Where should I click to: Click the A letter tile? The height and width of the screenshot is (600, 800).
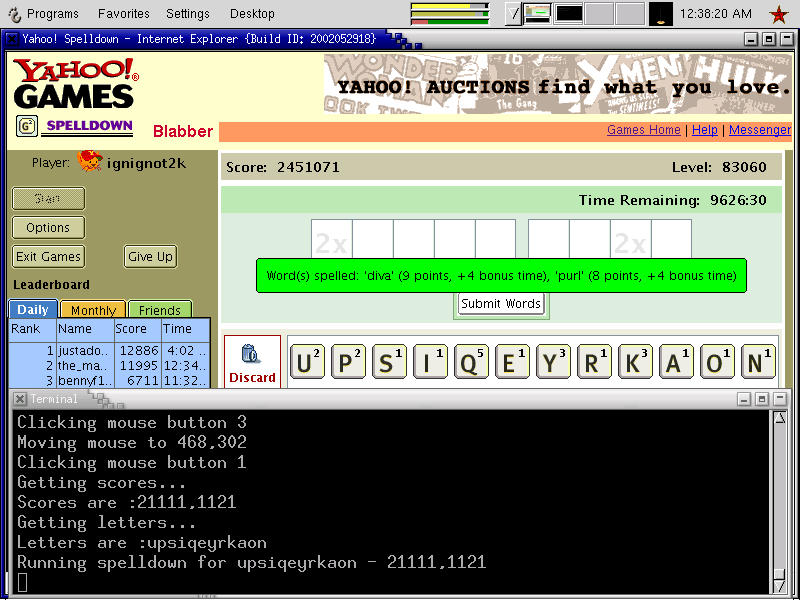pos(676,362)
